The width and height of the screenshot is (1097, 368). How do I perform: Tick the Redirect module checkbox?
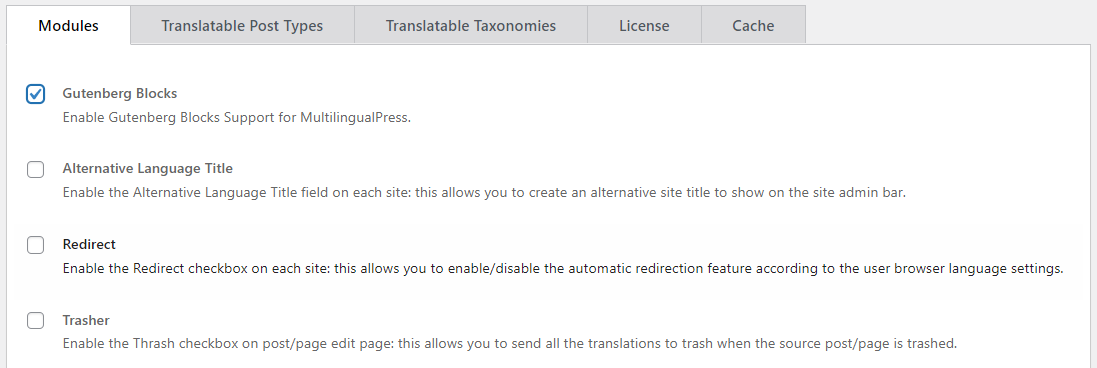(x=36, y=245)
